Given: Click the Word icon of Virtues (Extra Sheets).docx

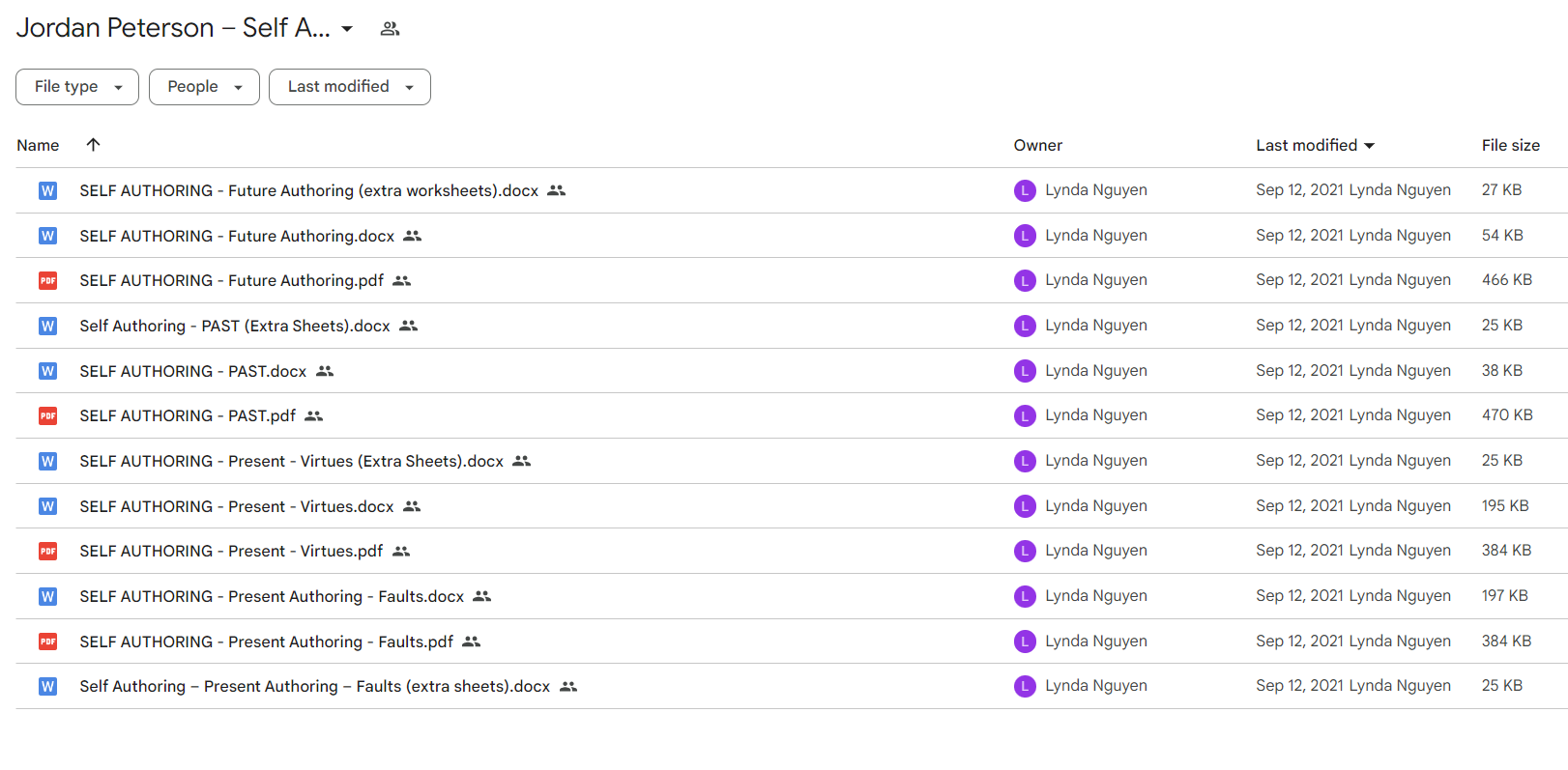Looking at the screenshot, I should pos(47,461).
